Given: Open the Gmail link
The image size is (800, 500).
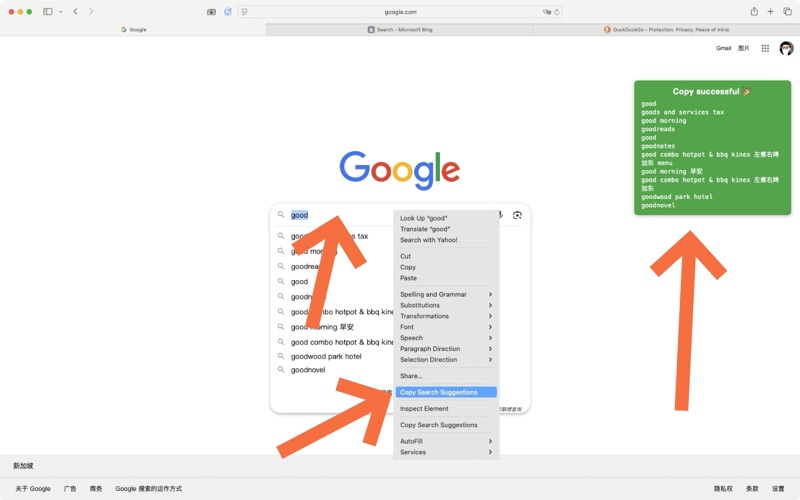Looking at the screenshot, I should point(723,48).
